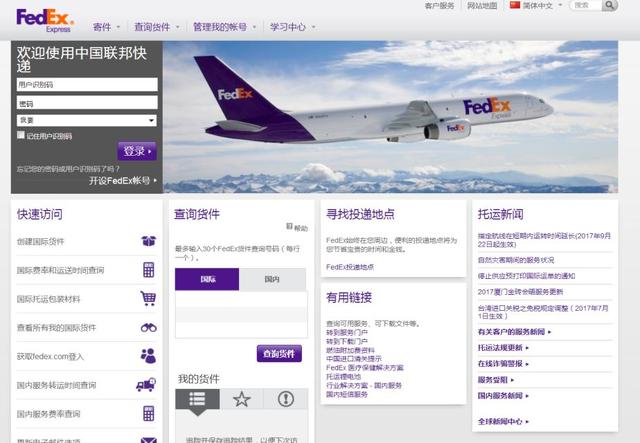Click the FedEx airplane banner image
640x443 pixels.
click(x=391, y=117)
